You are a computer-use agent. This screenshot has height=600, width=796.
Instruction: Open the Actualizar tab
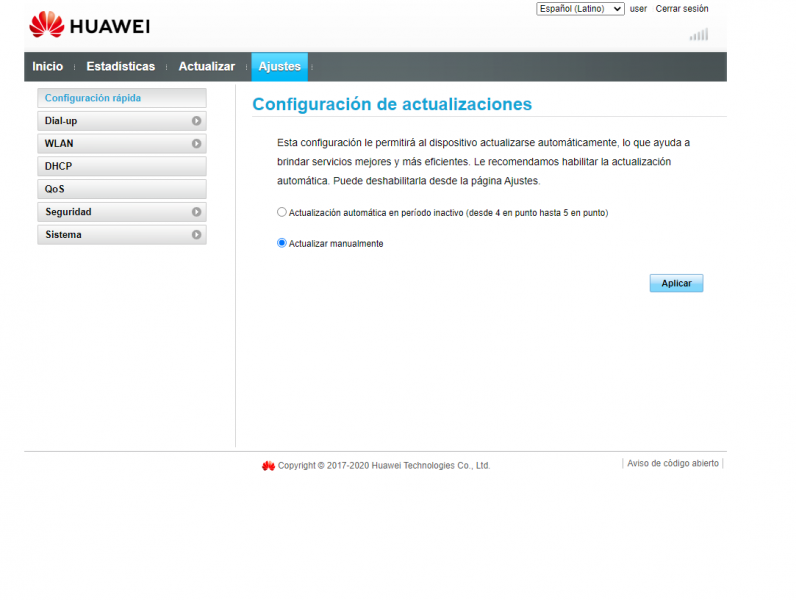206,67
